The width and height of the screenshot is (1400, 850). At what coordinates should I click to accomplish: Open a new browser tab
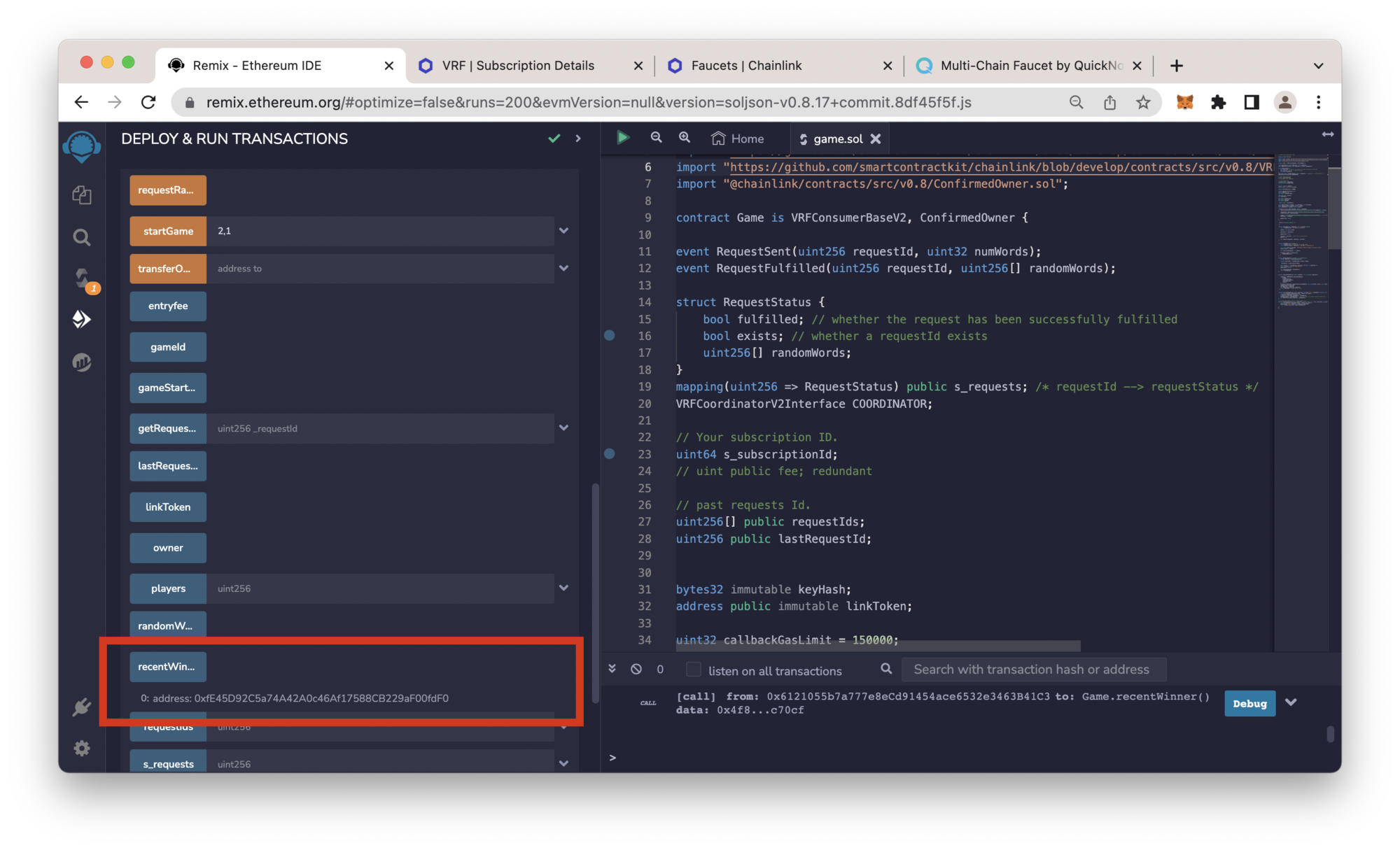1177,66
